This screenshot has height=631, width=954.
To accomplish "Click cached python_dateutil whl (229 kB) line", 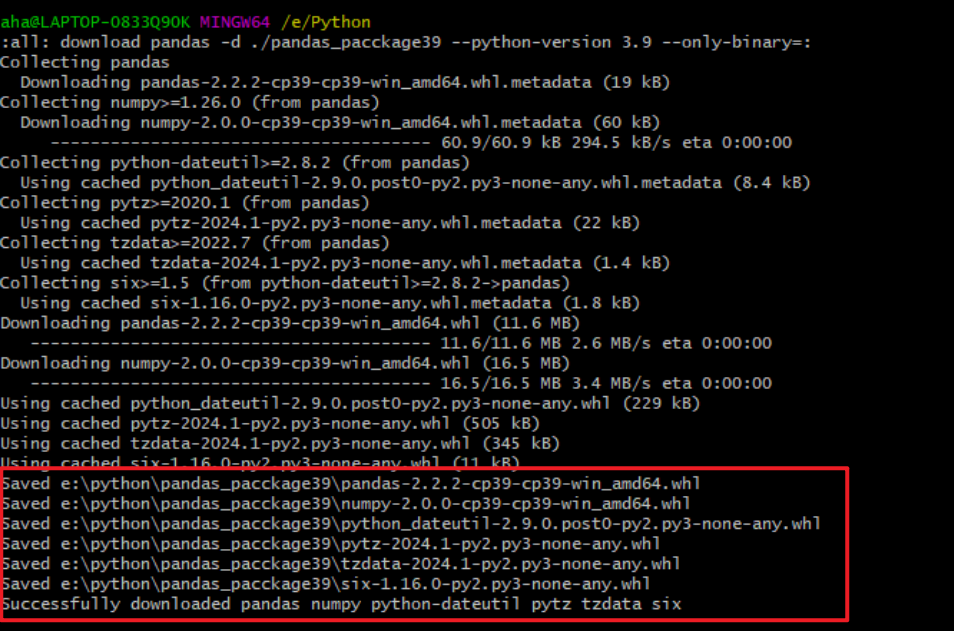I will (350, 404).
